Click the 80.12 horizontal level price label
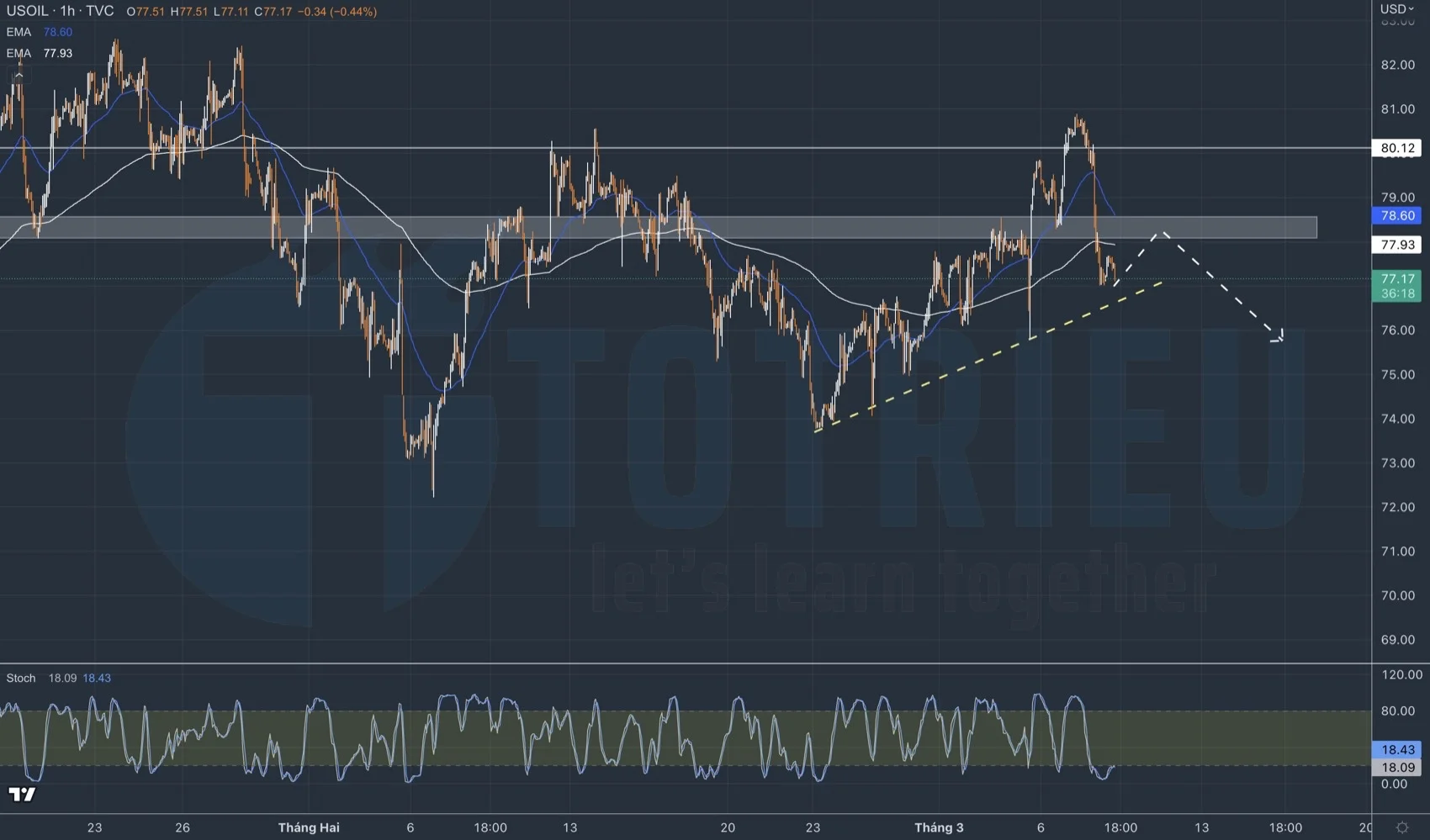The image size is (1430, 840). [x=1397, y=148]
